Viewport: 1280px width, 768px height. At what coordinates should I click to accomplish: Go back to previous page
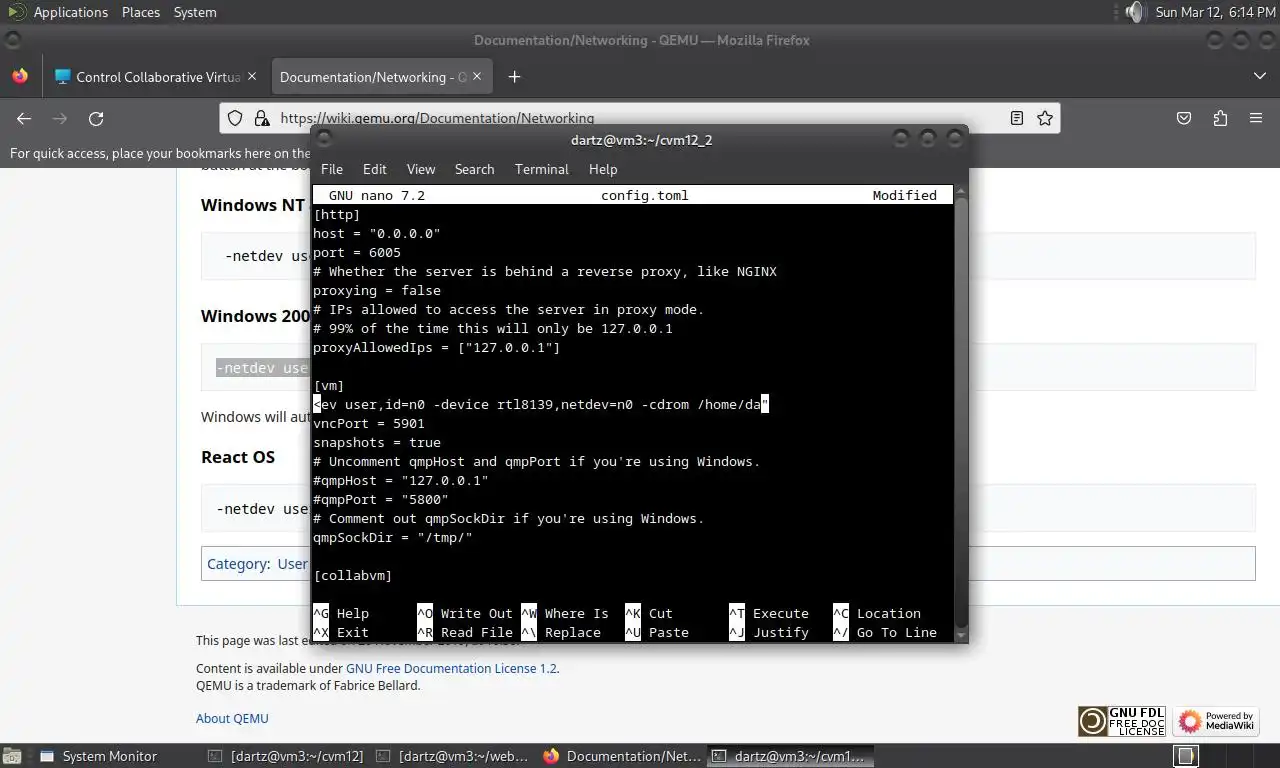click(x=24, y=118)
